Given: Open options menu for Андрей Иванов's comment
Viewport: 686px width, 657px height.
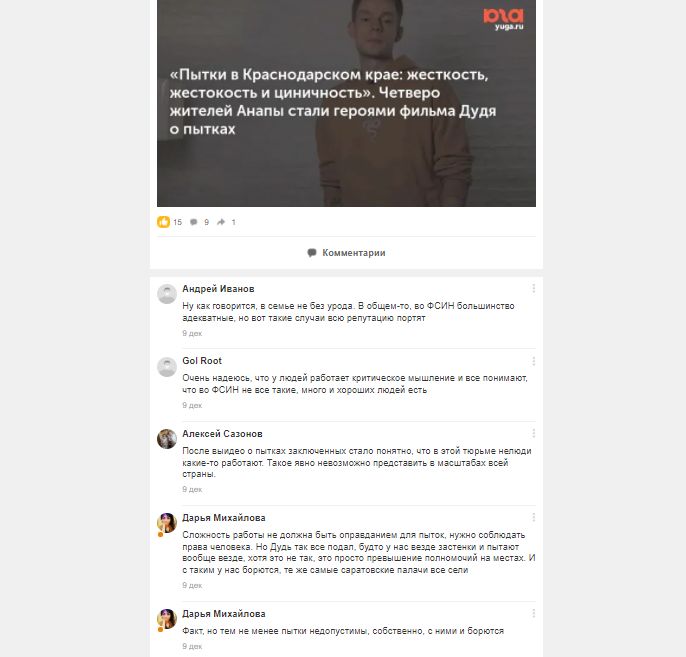Looking at the screenshot, I should (x=533, y=289).
